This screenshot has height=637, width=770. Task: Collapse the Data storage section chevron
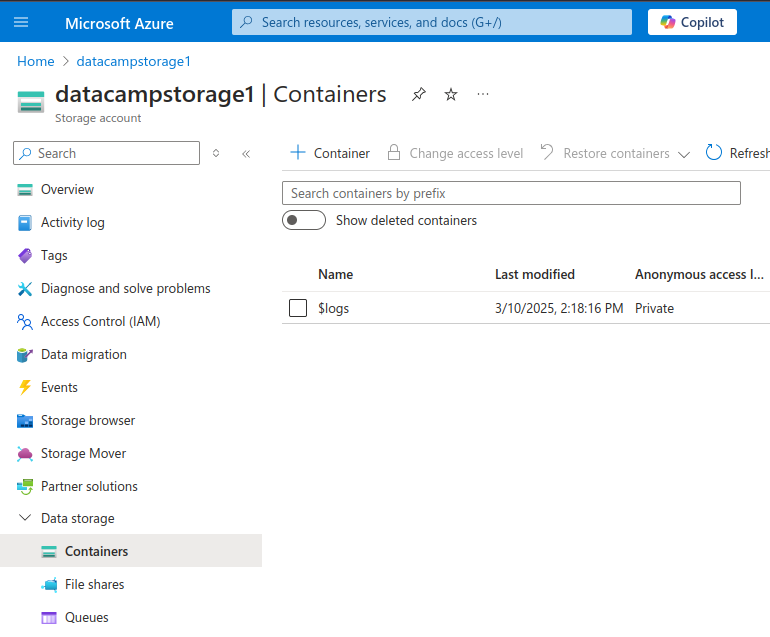coord(25,518)
